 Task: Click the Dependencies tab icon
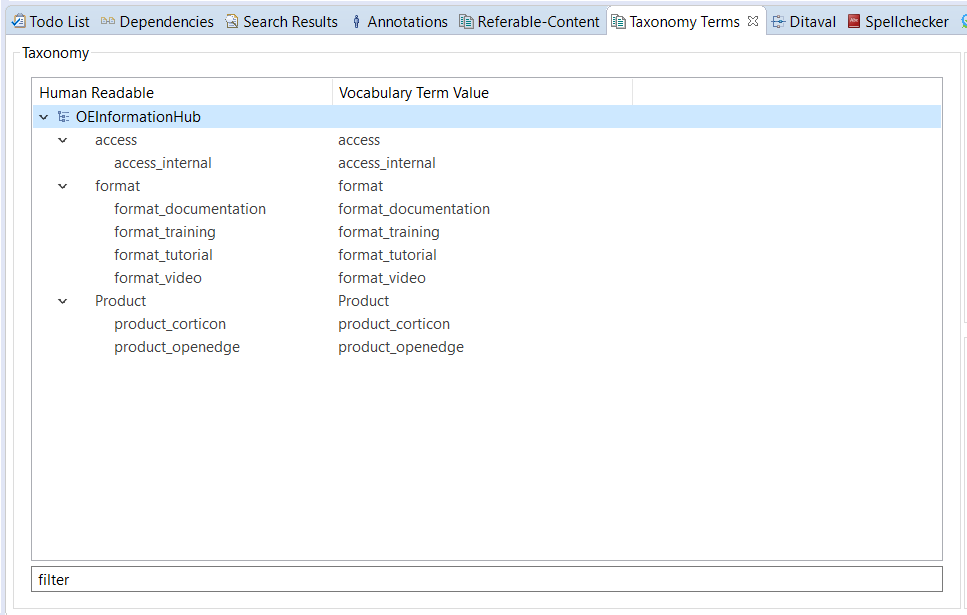point(108,22)
